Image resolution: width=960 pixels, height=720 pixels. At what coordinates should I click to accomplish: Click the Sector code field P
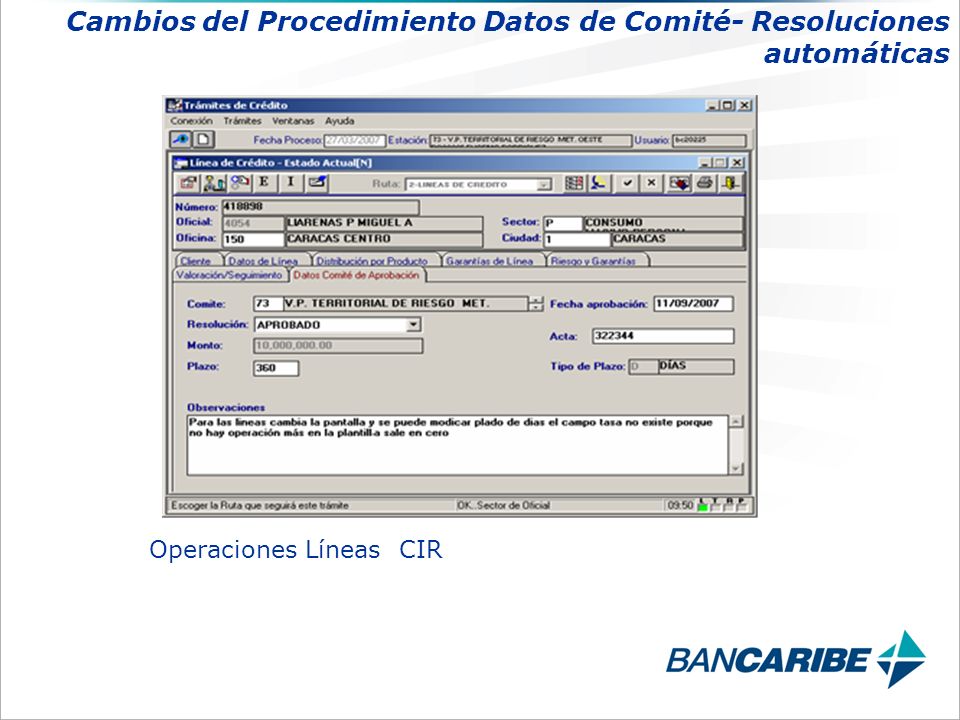click(563, 223)
